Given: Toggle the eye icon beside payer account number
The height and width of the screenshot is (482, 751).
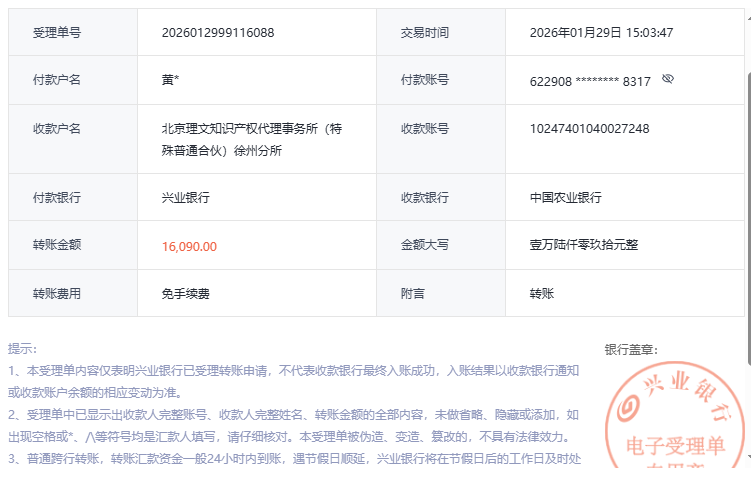Looking at the screenshot, I should 668,78.
